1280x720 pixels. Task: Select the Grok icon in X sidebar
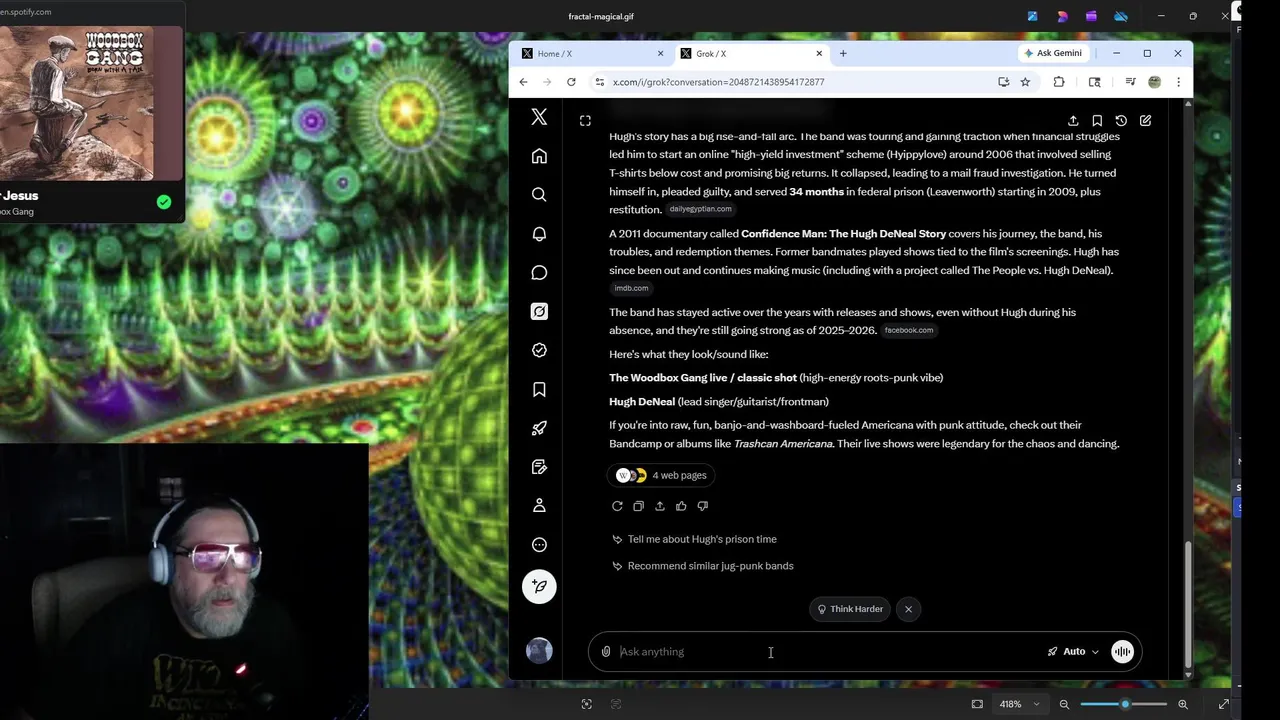[539, 312]
